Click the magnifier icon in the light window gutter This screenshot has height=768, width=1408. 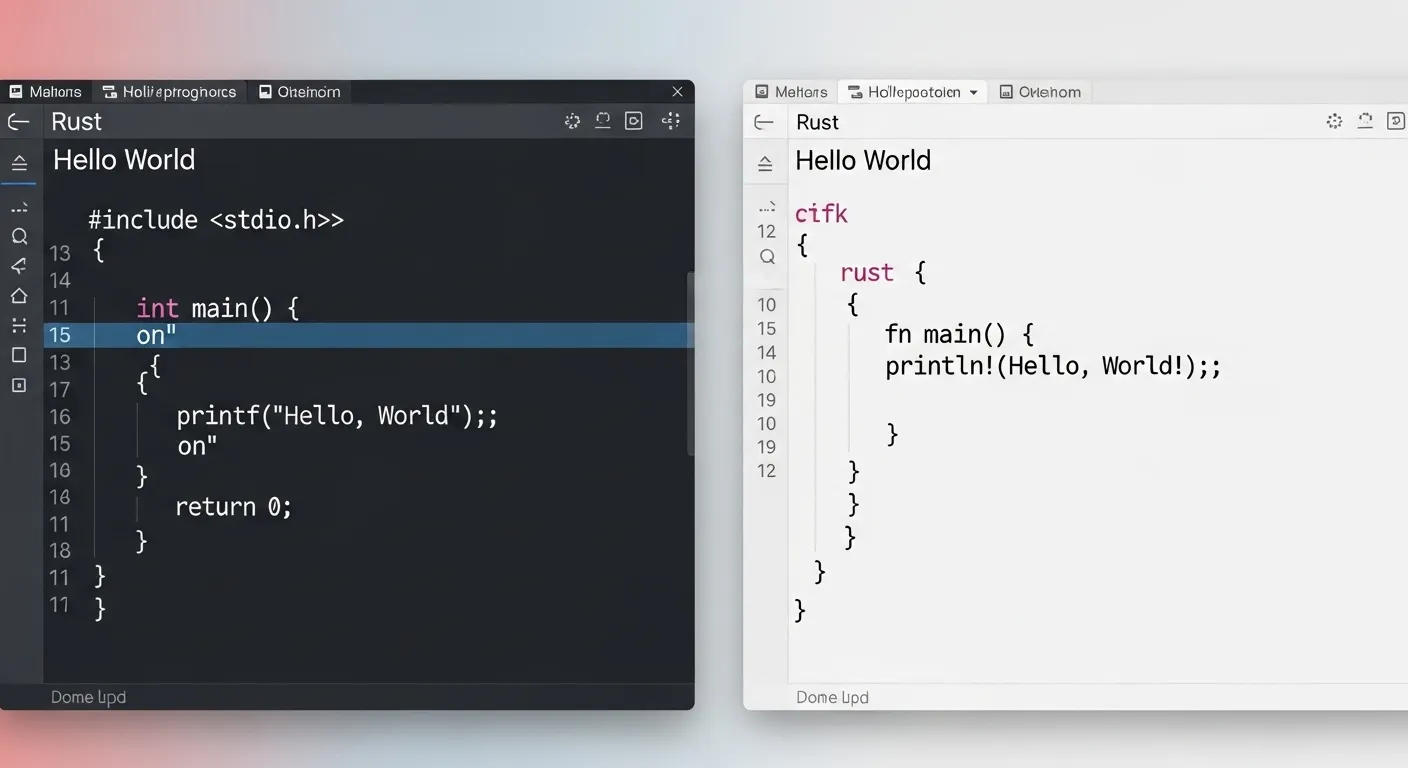point(766,256)
